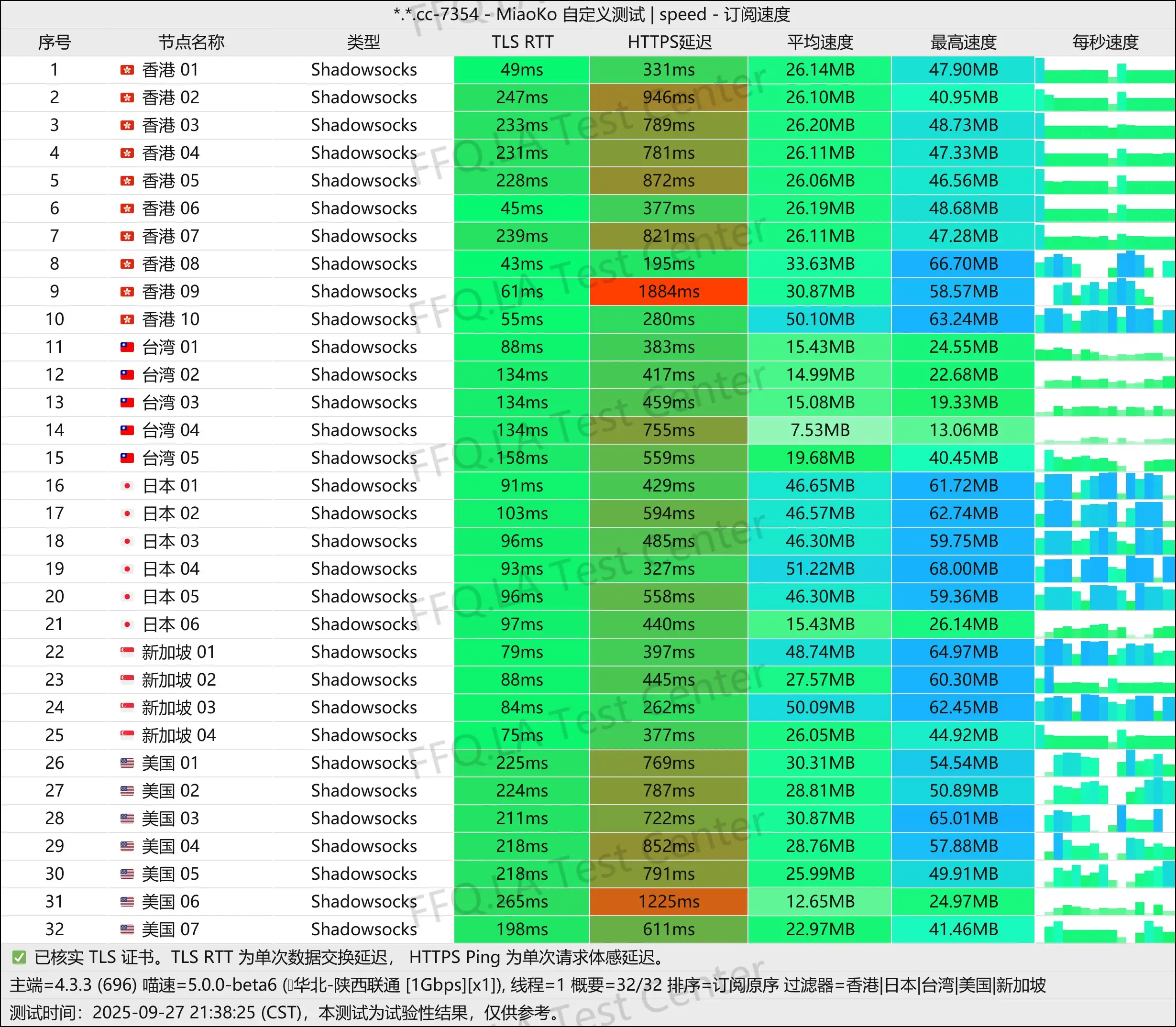Screen dimensions: 1176x1027
Task: Click the Taiwan flag beside 台湾 01
Action: coord(127,347)
